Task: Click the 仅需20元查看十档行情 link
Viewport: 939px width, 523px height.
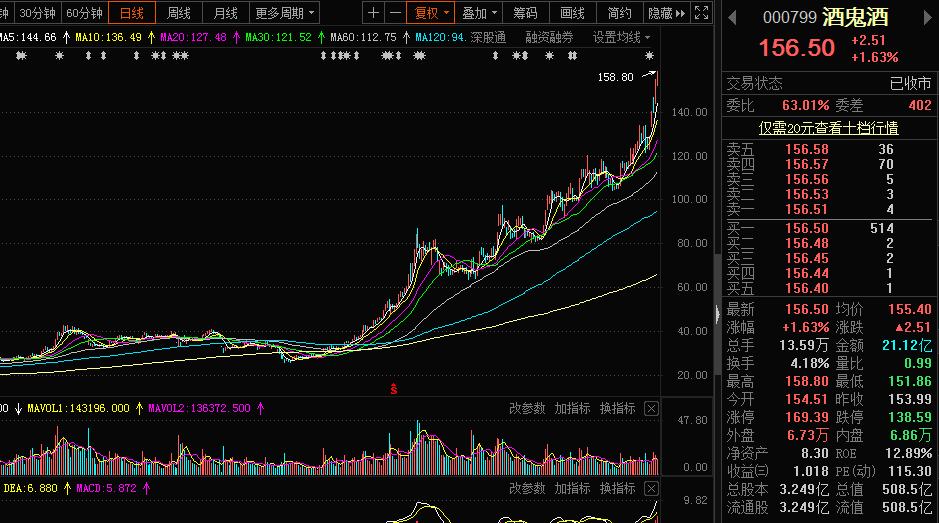Action: click(x=827, y=128)
